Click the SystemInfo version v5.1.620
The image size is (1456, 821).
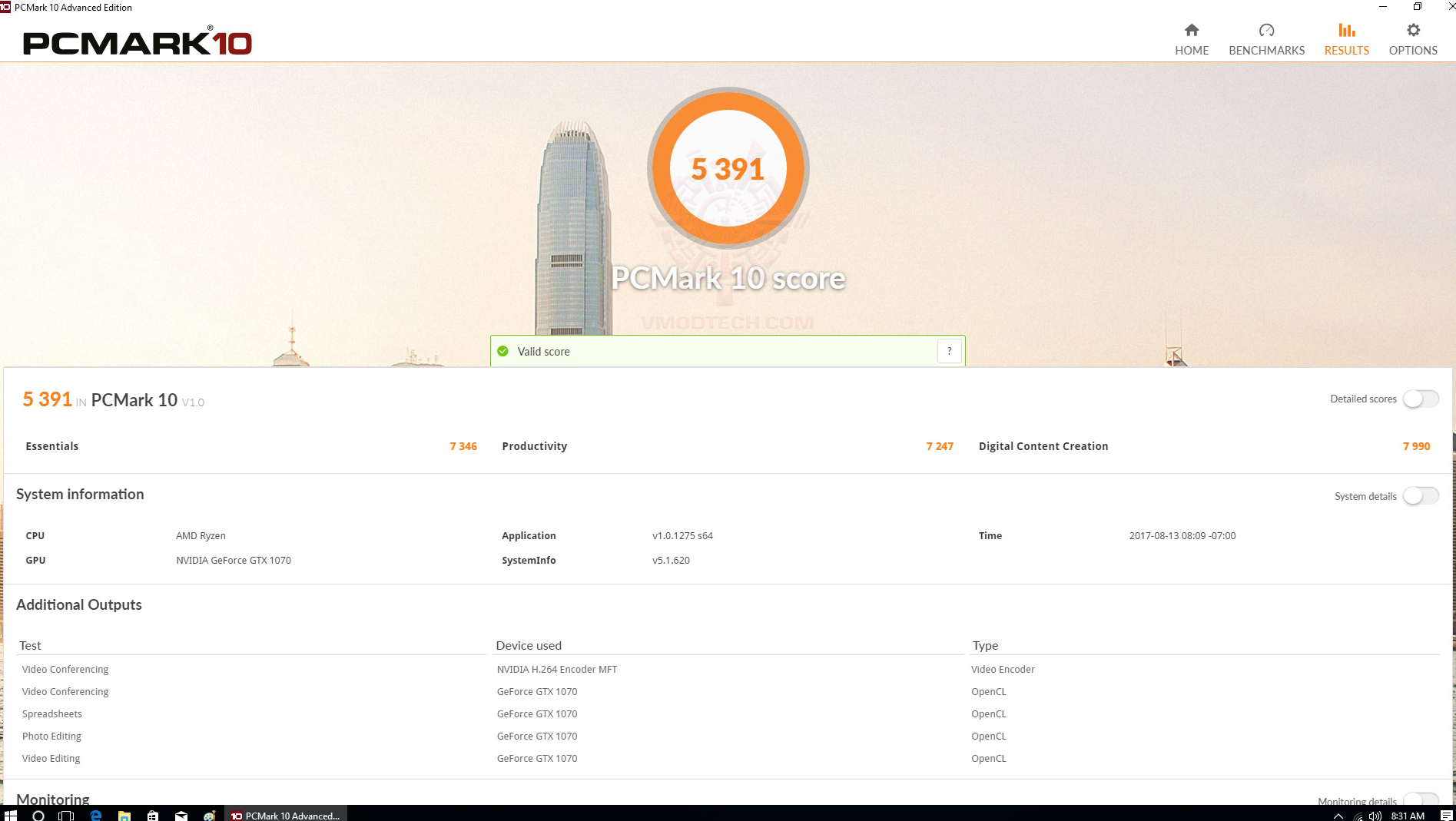click(671, 561)
